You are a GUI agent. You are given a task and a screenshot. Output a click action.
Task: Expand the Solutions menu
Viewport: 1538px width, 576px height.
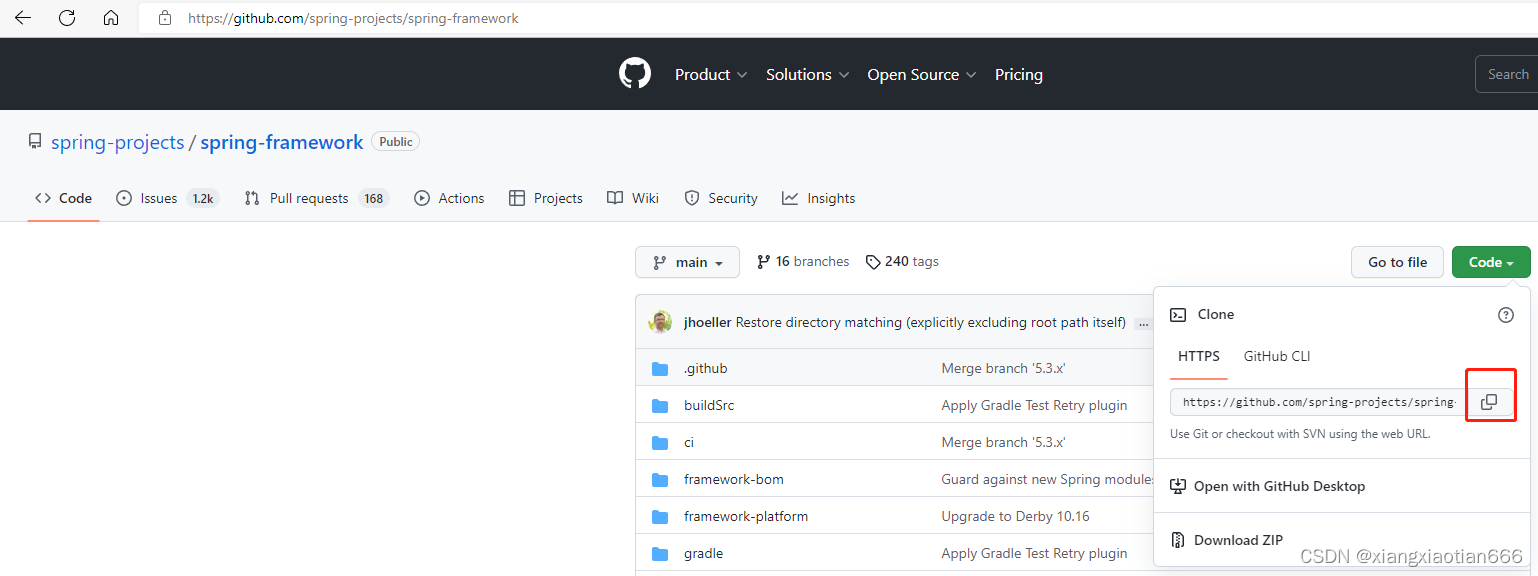tap(807, 75)
